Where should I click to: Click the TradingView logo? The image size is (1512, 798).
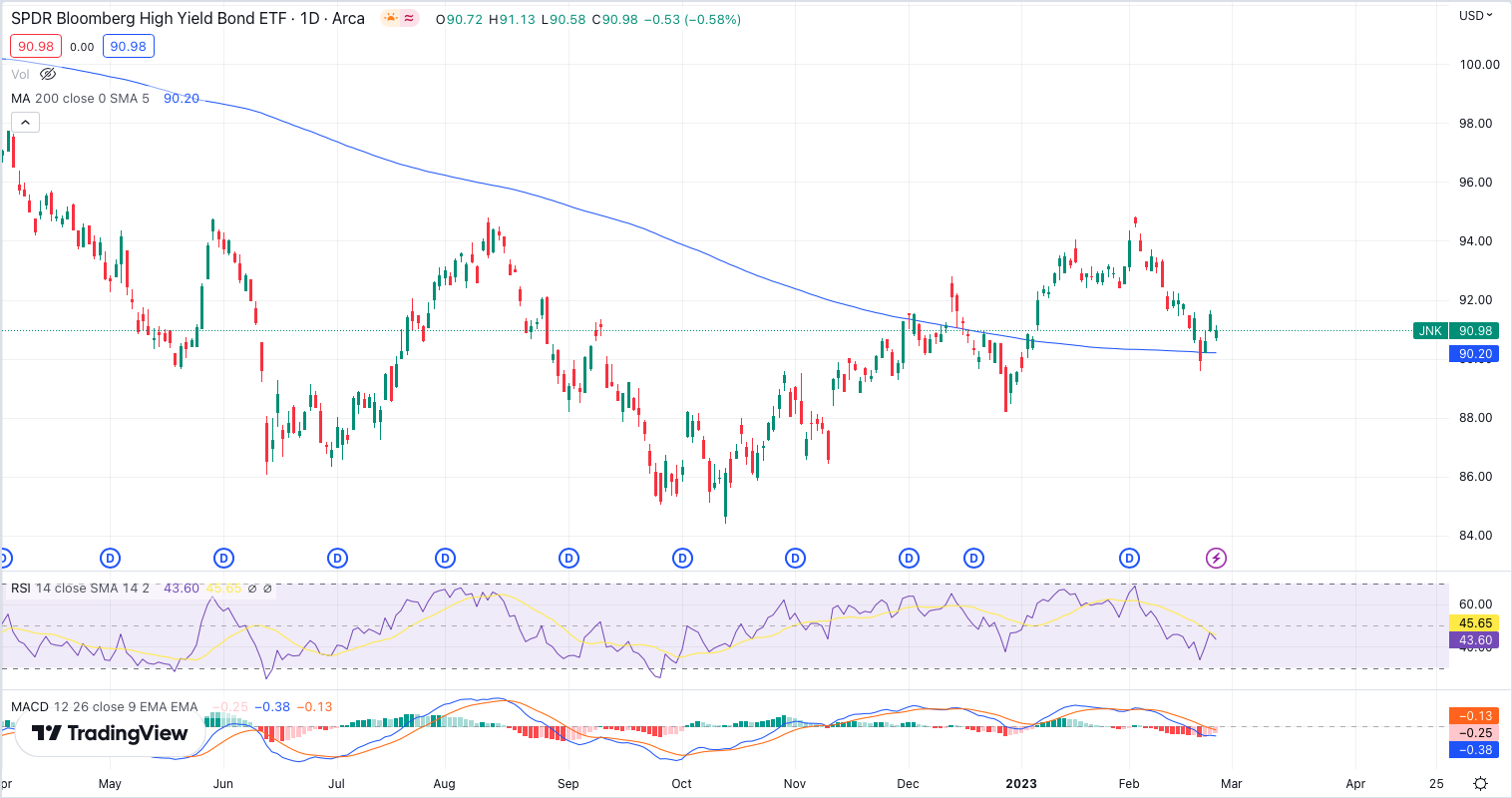point(110,733)
